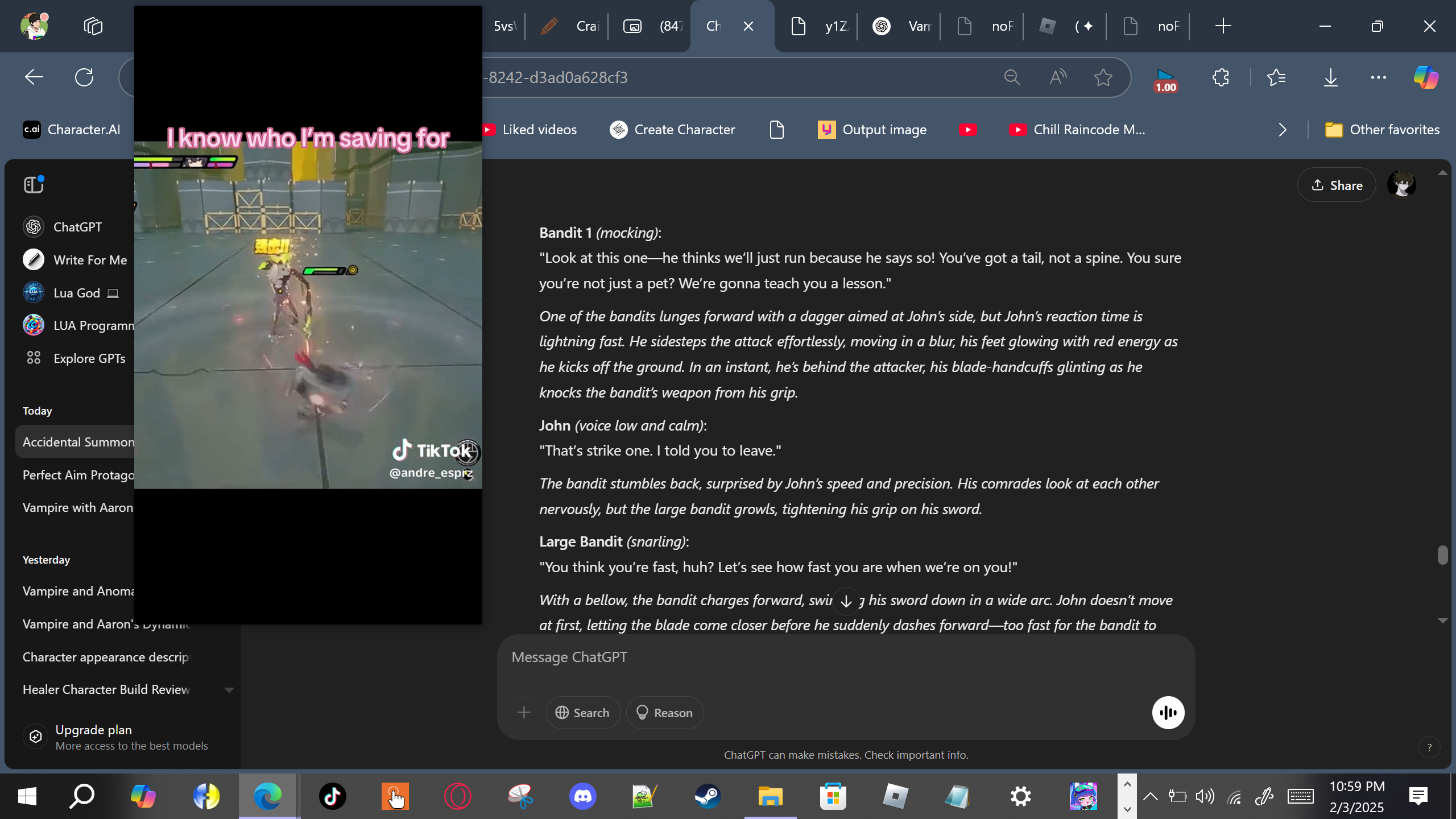
Task: Open Discord from taskbar
Action: (582, 796)
